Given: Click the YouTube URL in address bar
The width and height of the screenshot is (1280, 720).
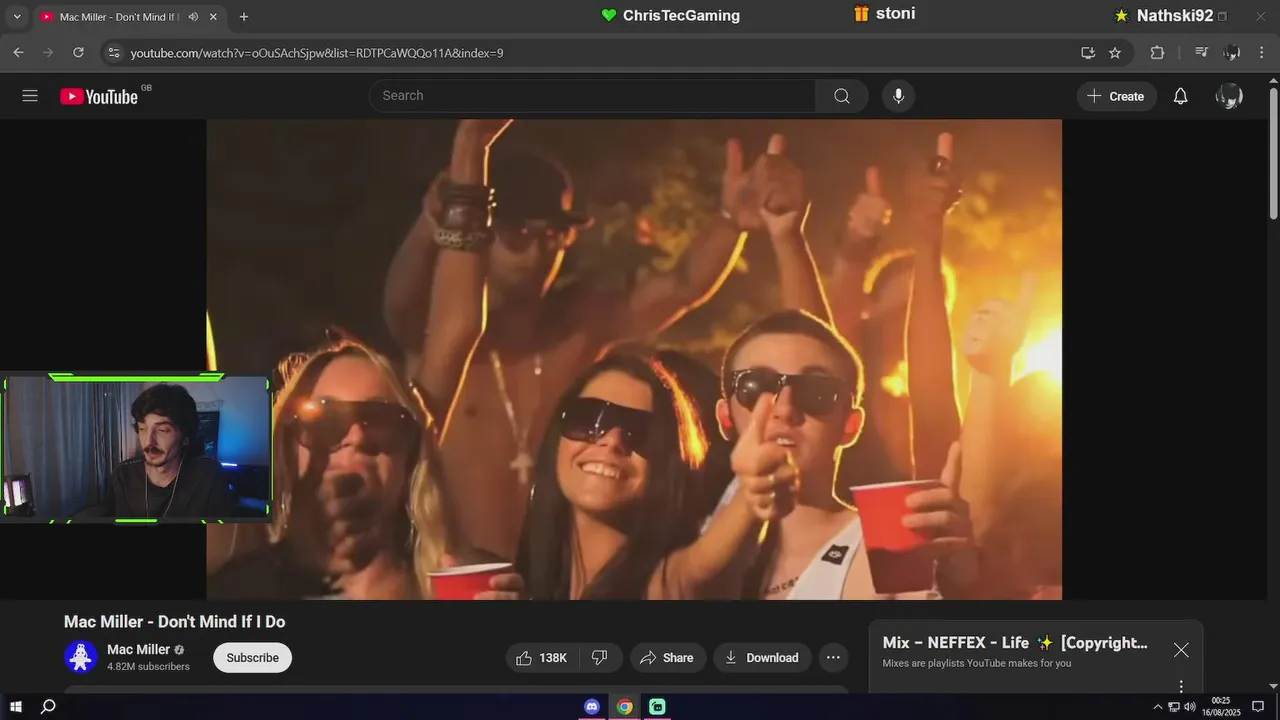Looking at the screenshot, I should coord(317,53).
